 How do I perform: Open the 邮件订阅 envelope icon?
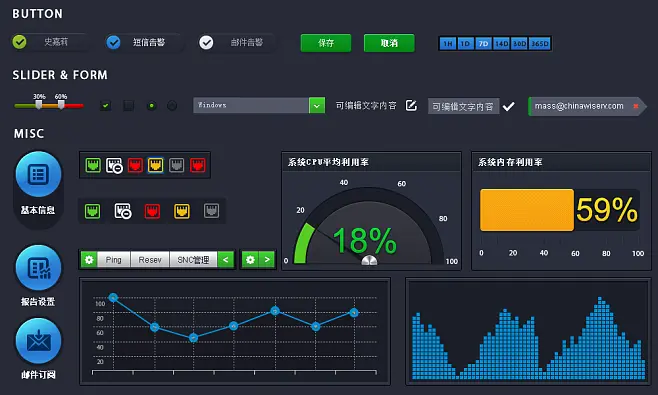click(x=39, y=341)
